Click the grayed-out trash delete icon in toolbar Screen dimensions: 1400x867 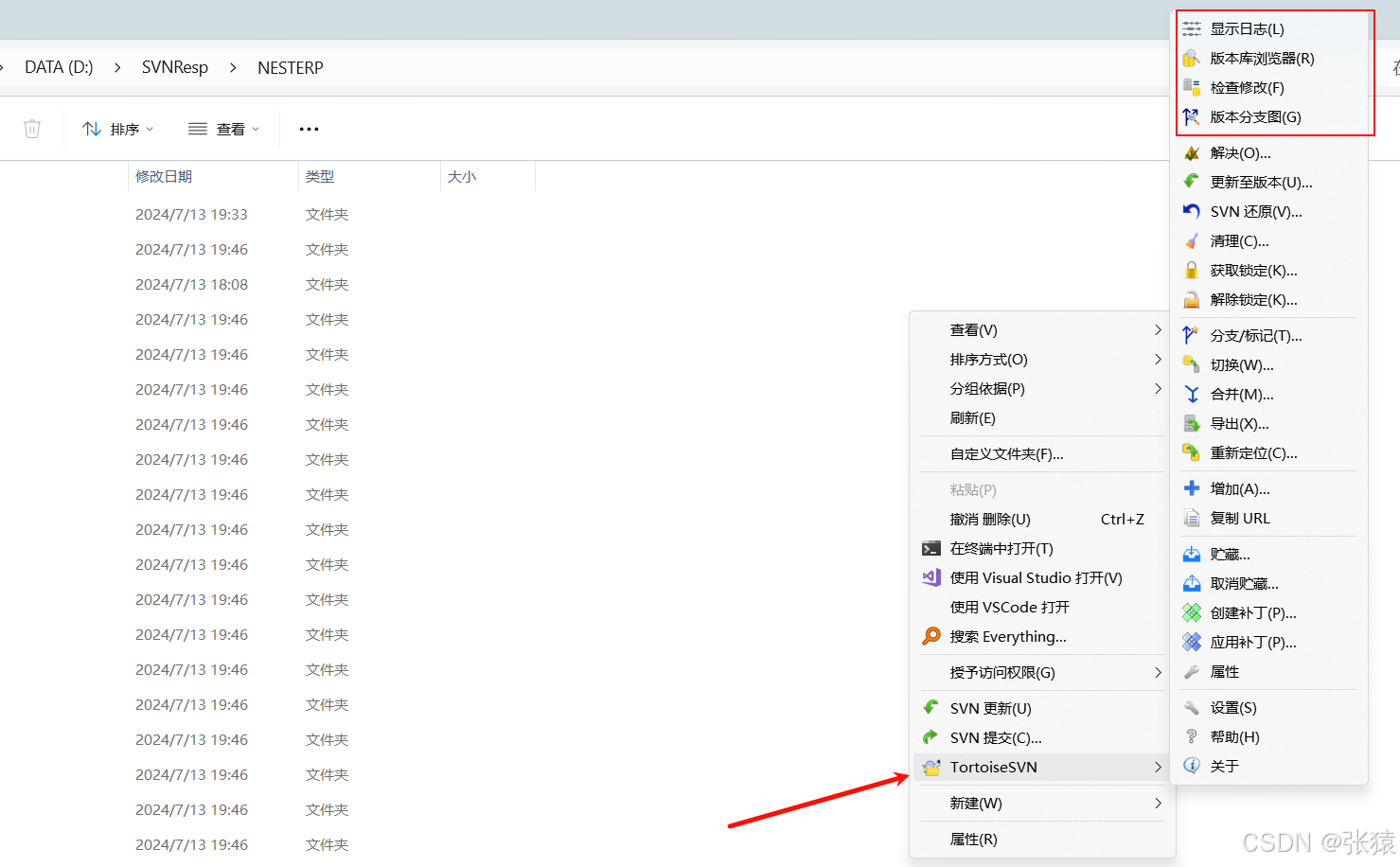point(32,129)
